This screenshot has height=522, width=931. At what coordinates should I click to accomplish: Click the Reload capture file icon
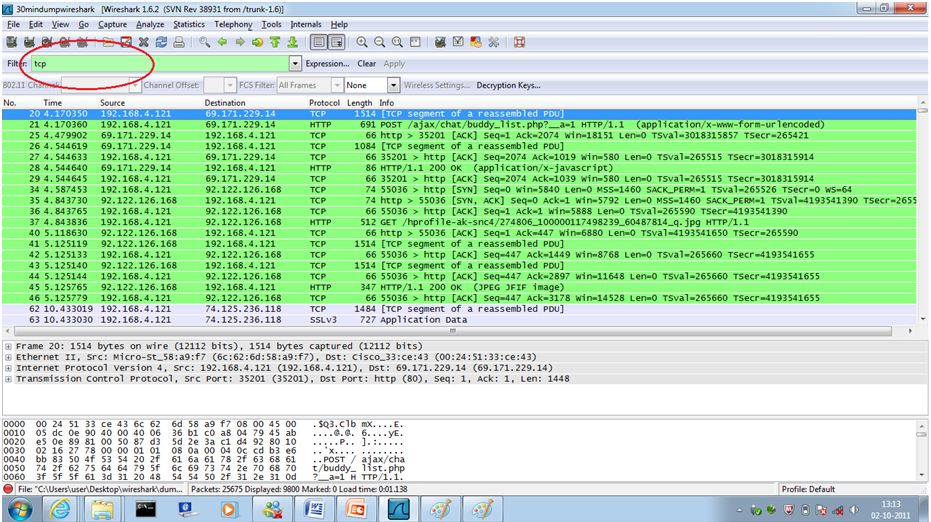pyautogui.click(x=161, y=43)
